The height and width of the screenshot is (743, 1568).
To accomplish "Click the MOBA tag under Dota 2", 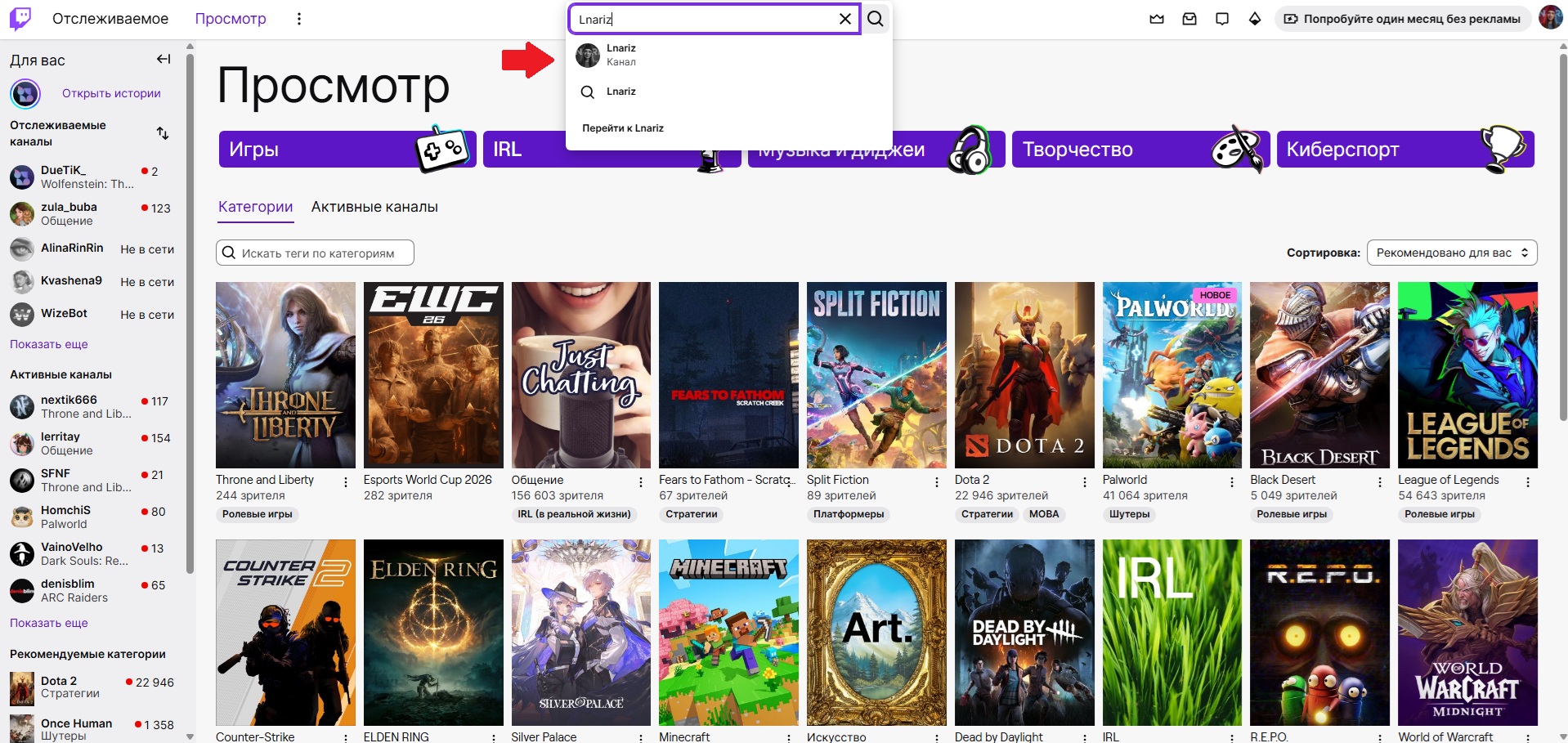I will (x=1044, y=514).
